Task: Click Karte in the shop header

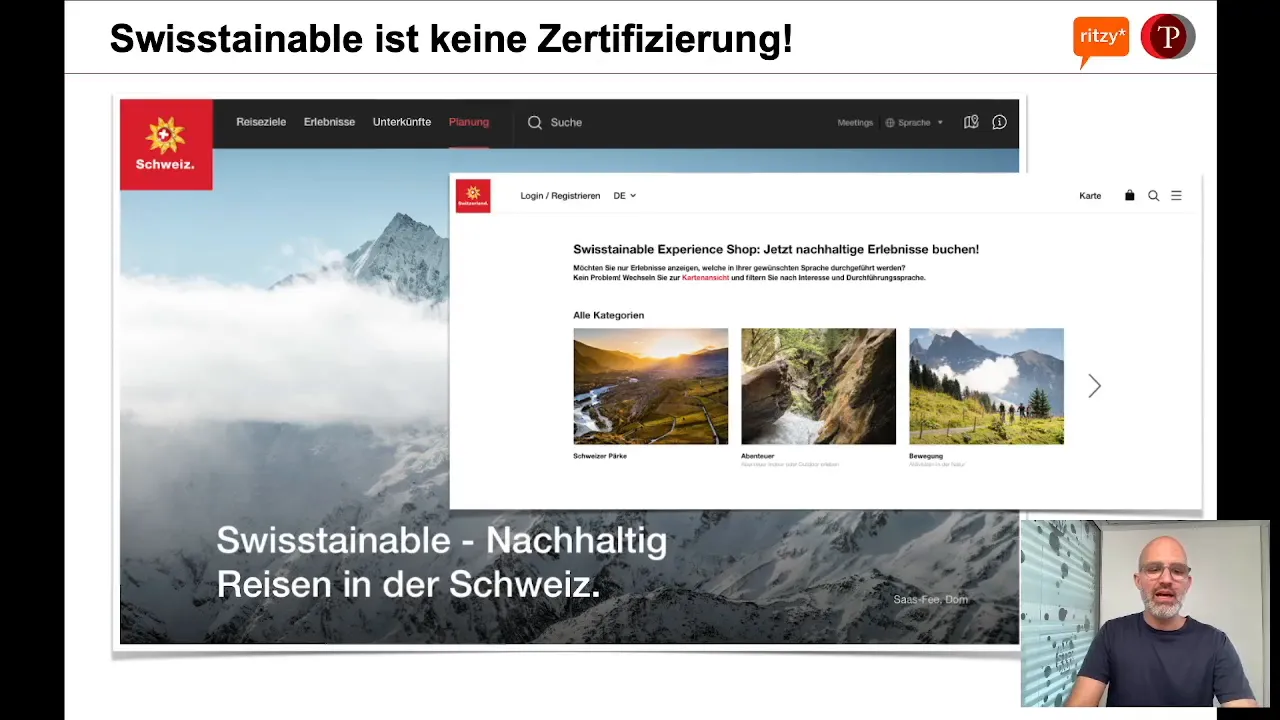Action: [x=1090, y=195]
